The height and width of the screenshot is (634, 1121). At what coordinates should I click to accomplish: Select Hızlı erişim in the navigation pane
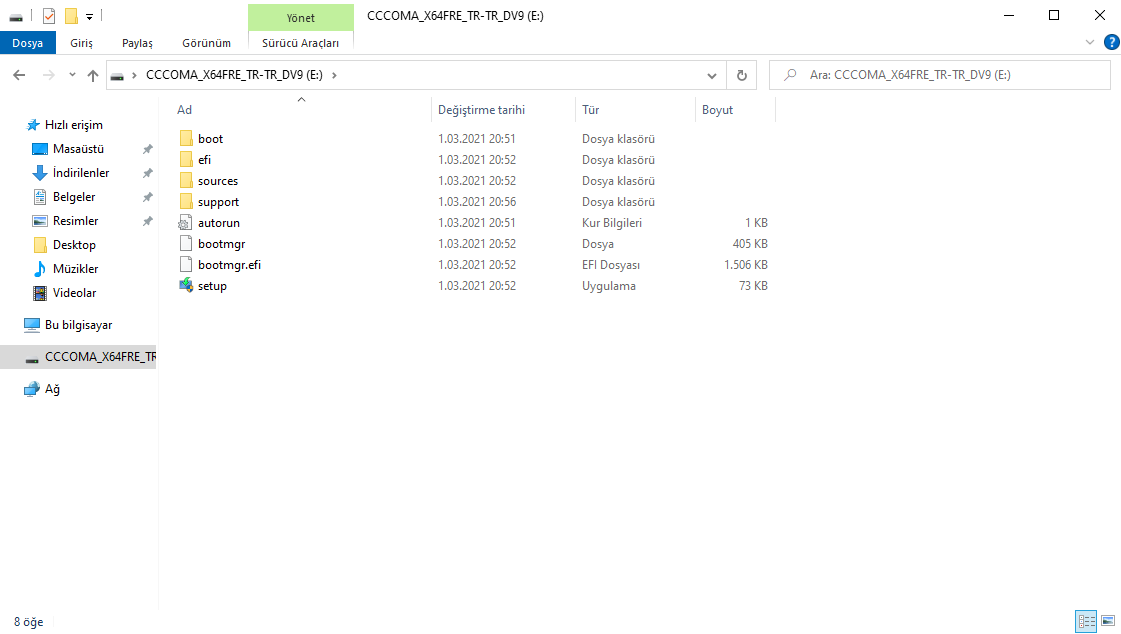pyautogui.click(x=74, y=125)
